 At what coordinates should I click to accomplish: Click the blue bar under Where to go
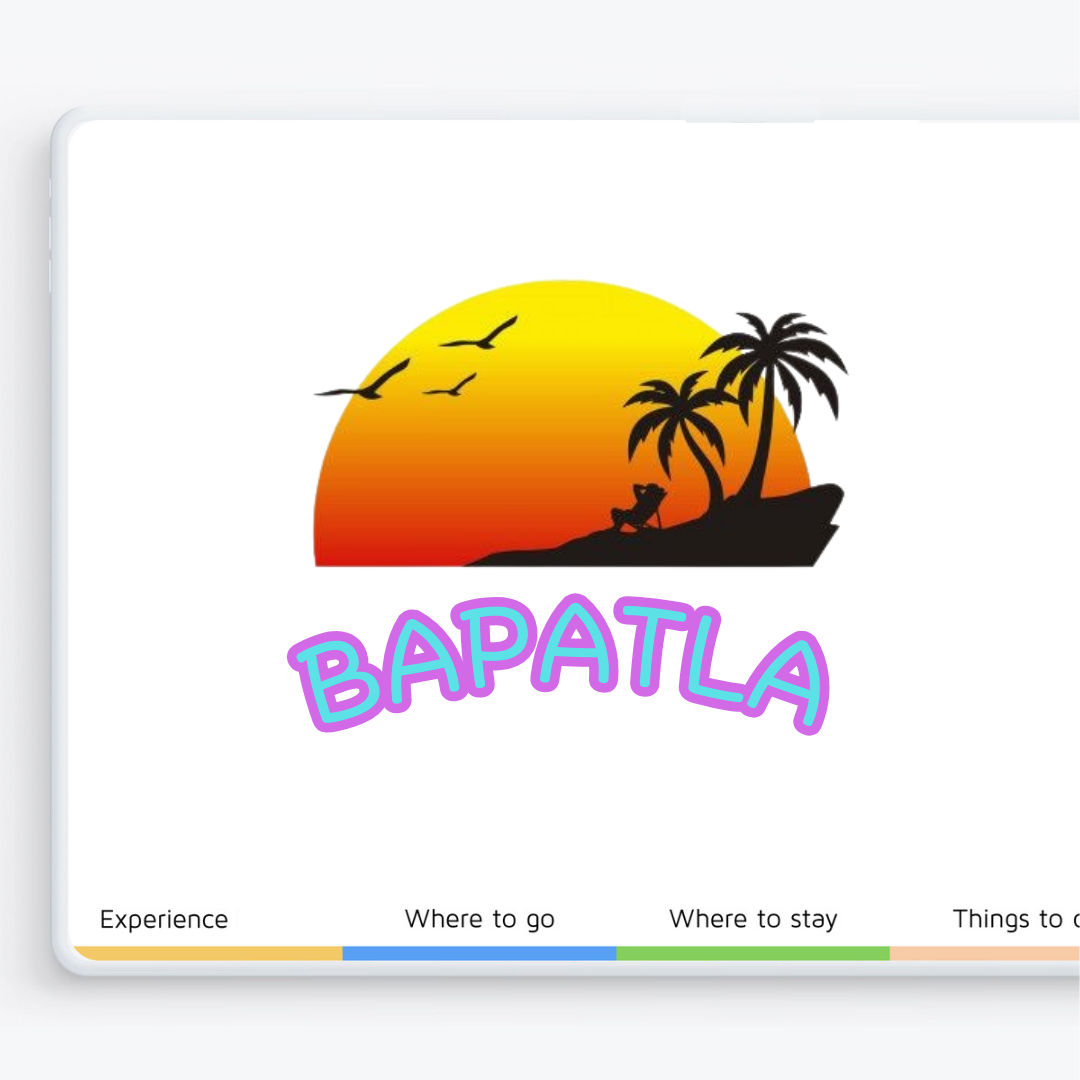point(479,953)
